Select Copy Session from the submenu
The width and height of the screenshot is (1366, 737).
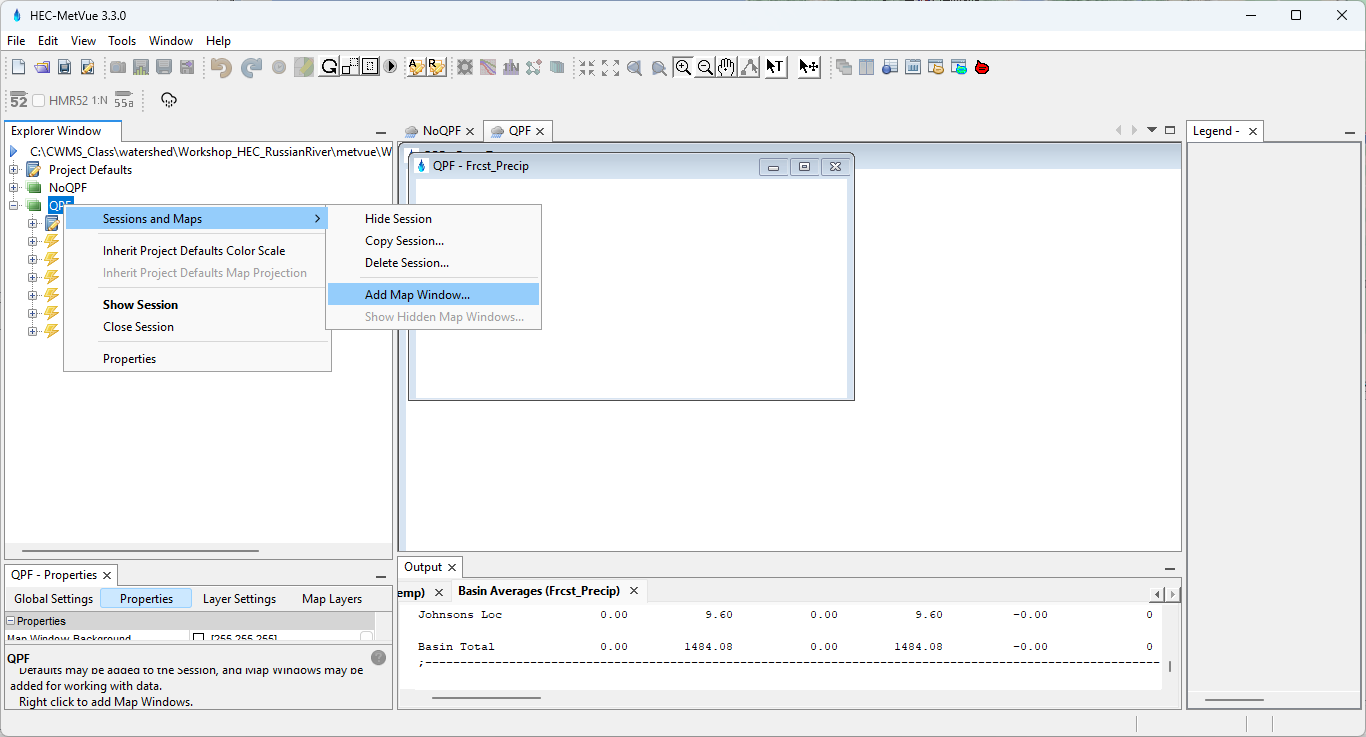[x=404, y=241]
